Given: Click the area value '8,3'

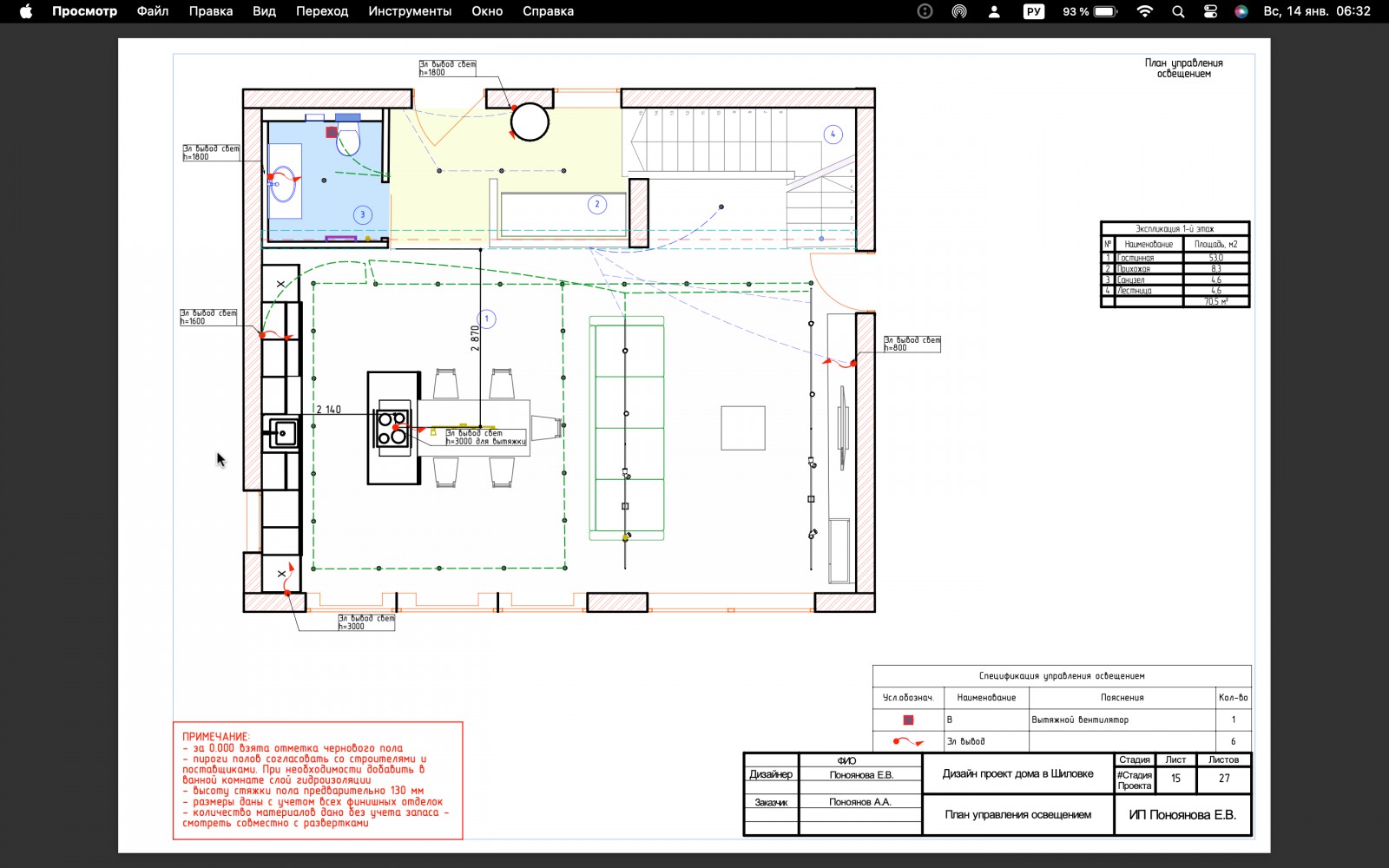Looking at the screenshot, I should pyautogui.click(x=1215, y=269).
